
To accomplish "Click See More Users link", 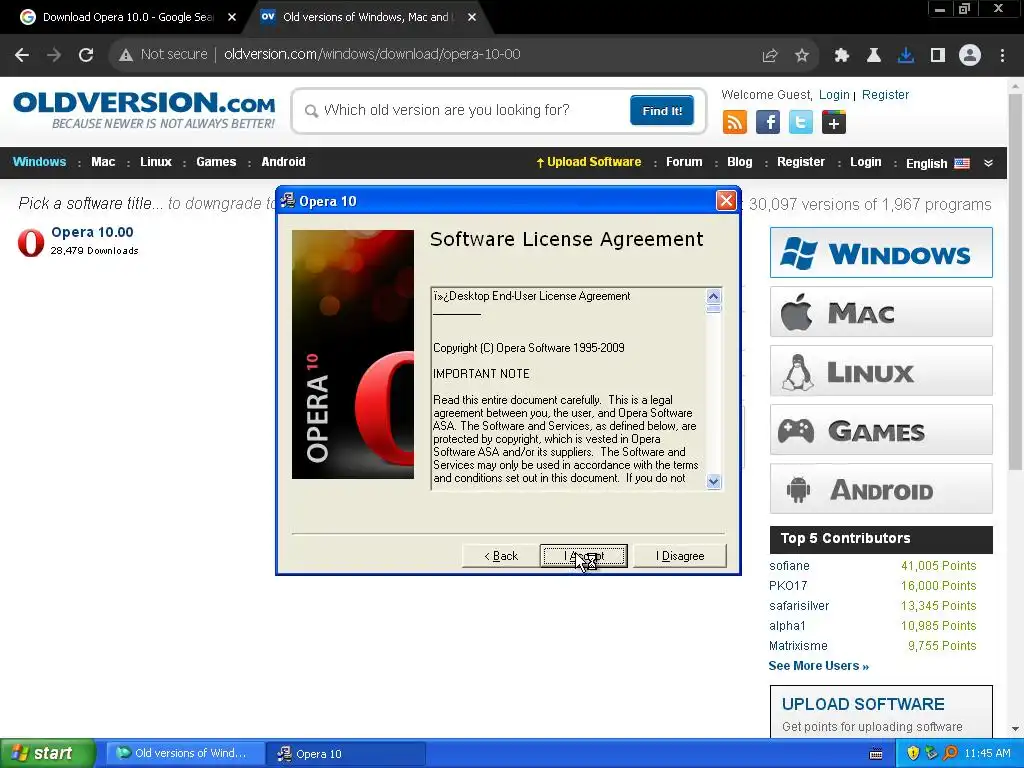I will (818, 665).
